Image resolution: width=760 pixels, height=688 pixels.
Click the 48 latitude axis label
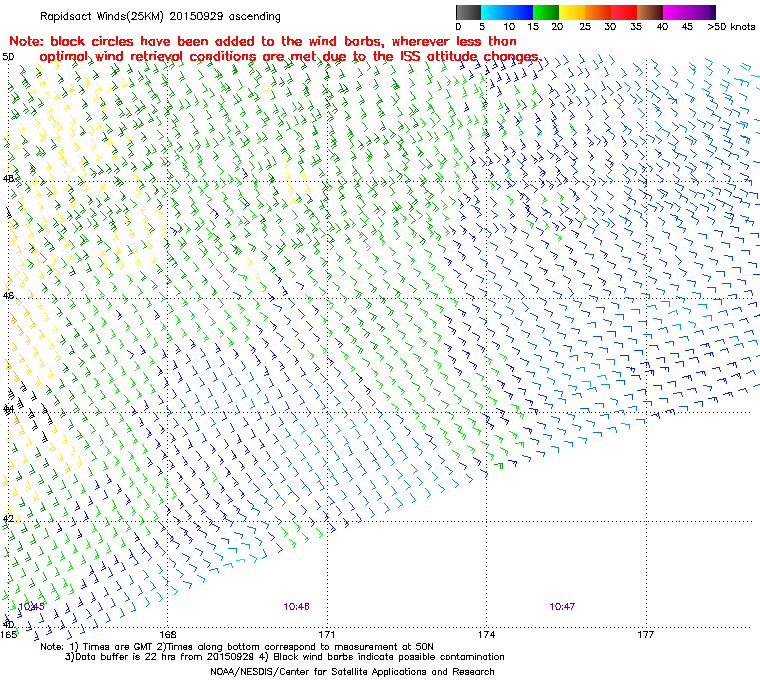tap(8, 178)
